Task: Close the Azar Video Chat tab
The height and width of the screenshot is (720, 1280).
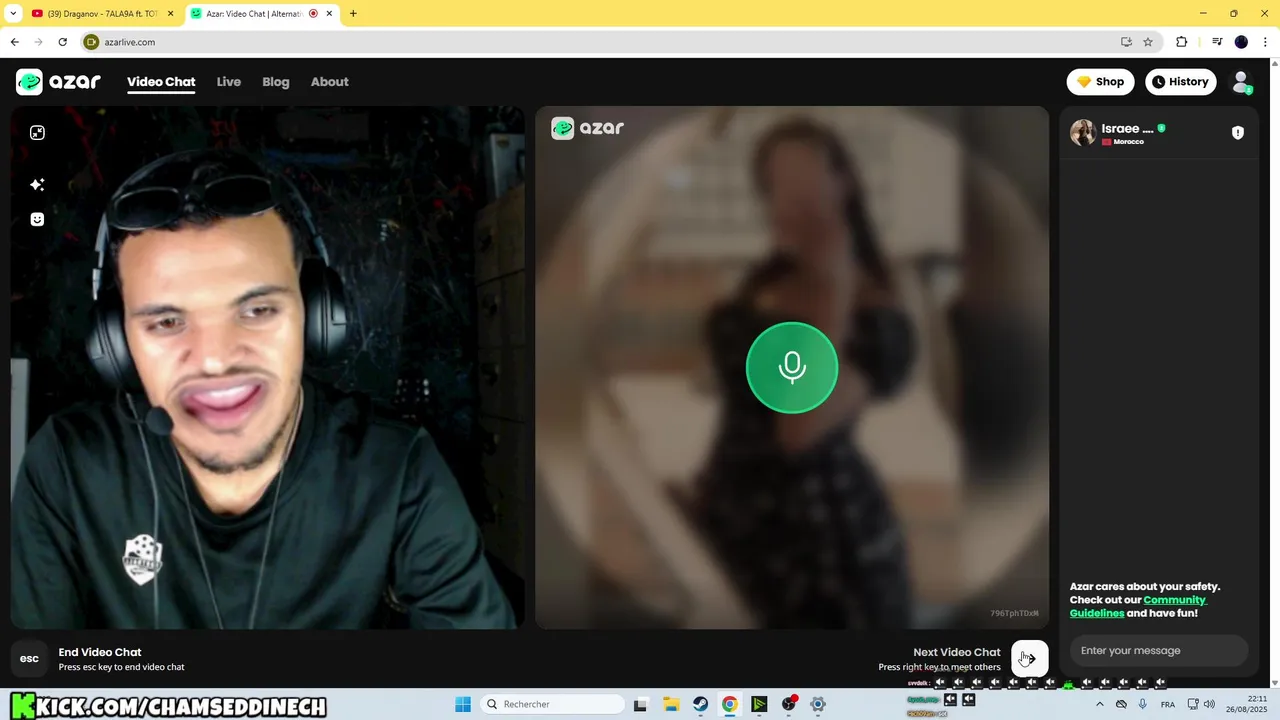Action: pos(329,14)
